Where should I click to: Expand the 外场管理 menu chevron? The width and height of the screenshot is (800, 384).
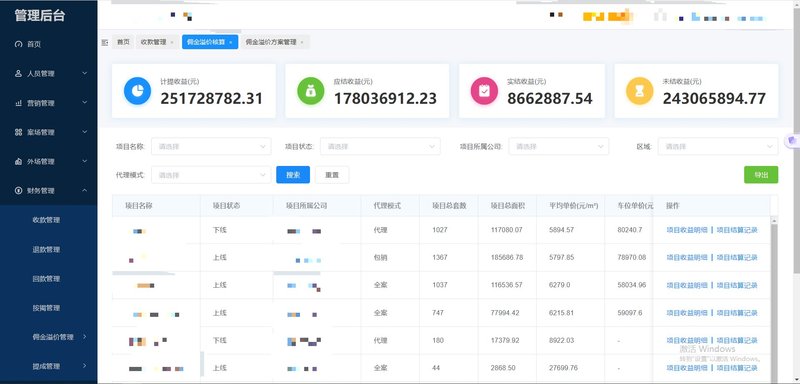click(85, 162)
